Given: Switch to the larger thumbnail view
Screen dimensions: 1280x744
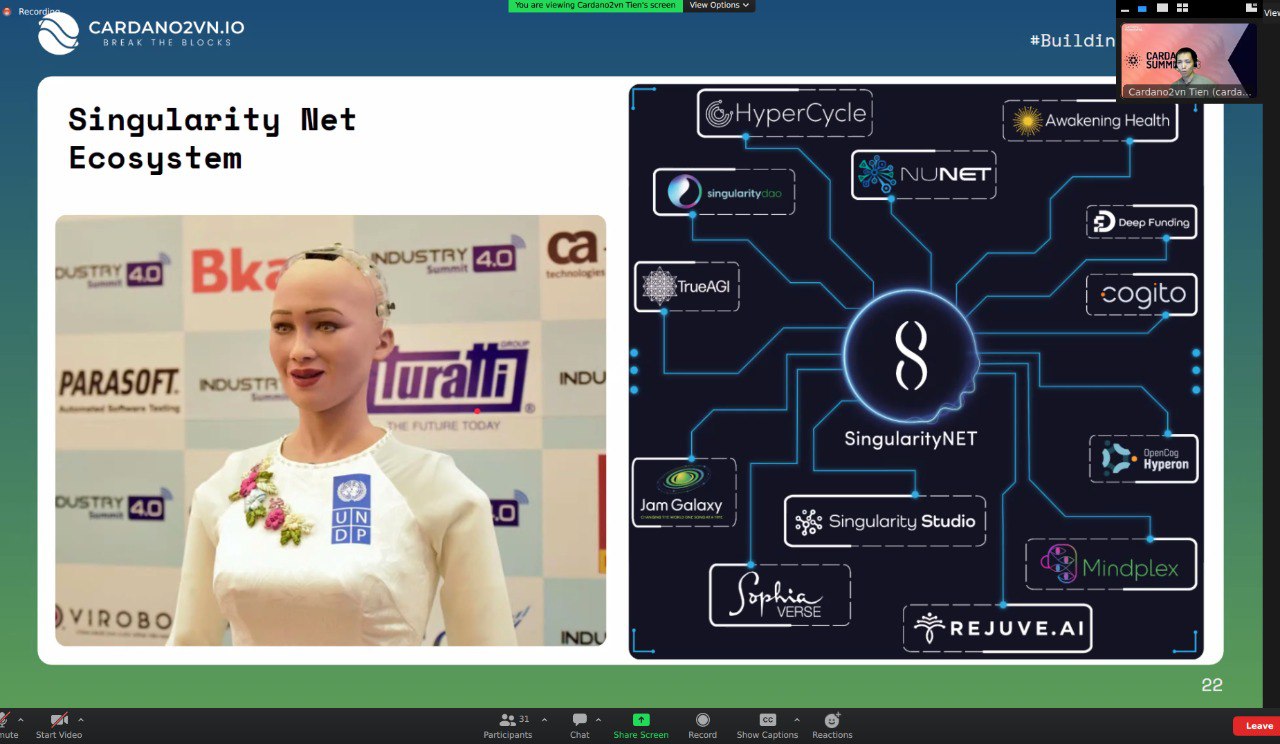Looking at the screenshot, I should pos(1162,8).
